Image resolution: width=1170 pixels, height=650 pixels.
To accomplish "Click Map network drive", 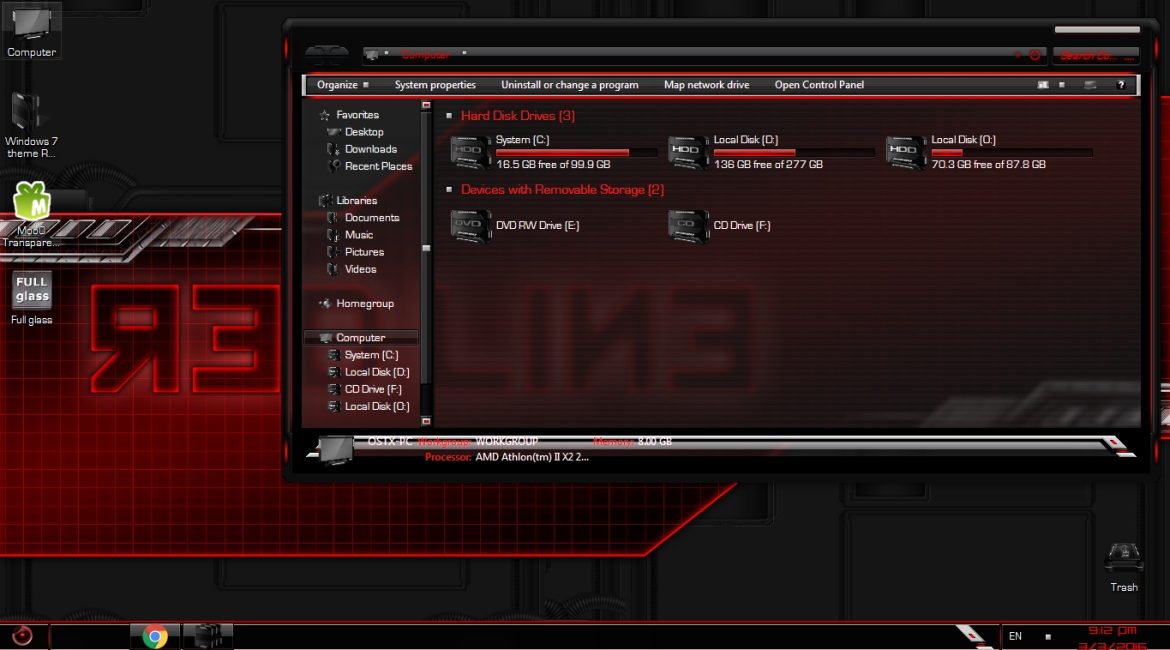I will [706, 85].
